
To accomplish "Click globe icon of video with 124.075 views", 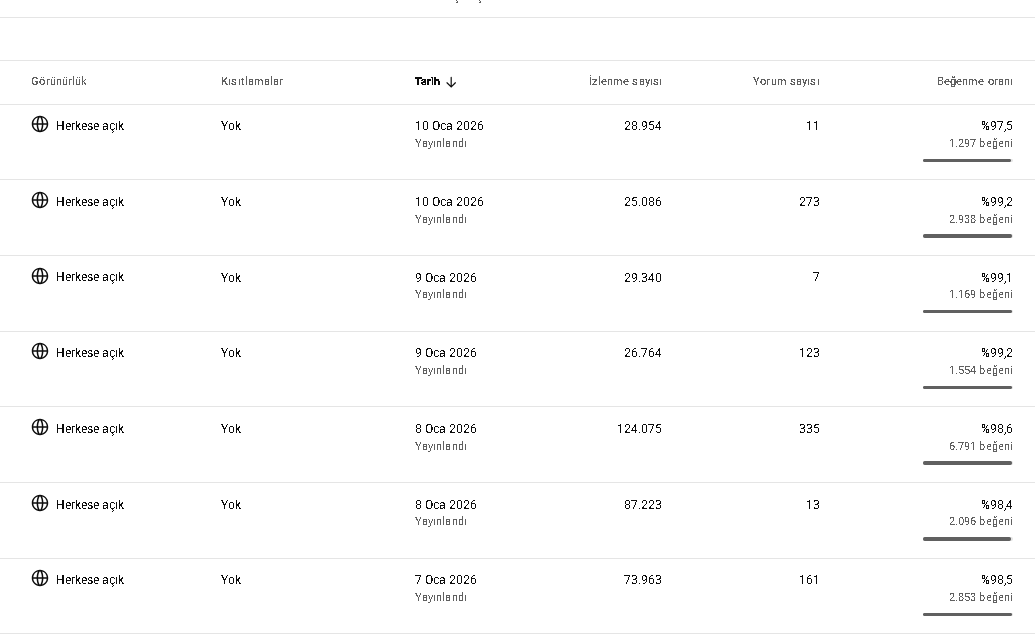I will tap(40, 428).
